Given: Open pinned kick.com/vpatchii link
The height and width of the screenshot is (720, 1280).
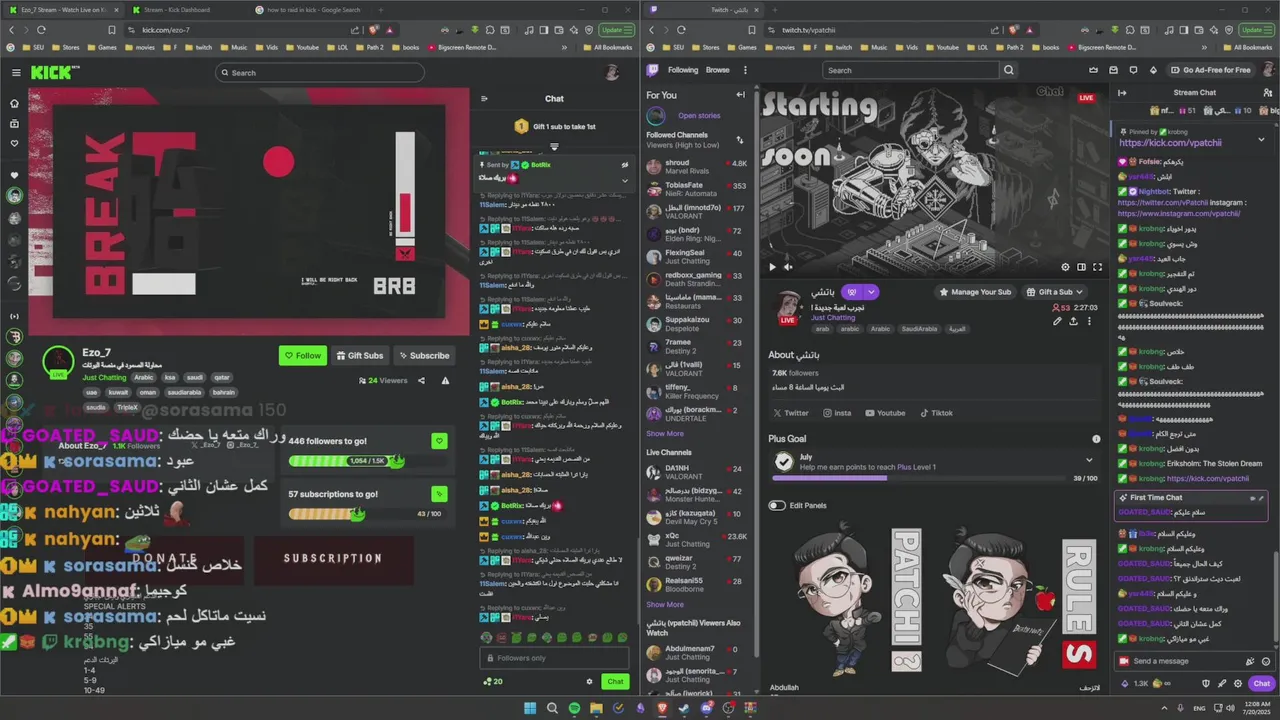Looking at the screenshot, I should click(1170, 143).
